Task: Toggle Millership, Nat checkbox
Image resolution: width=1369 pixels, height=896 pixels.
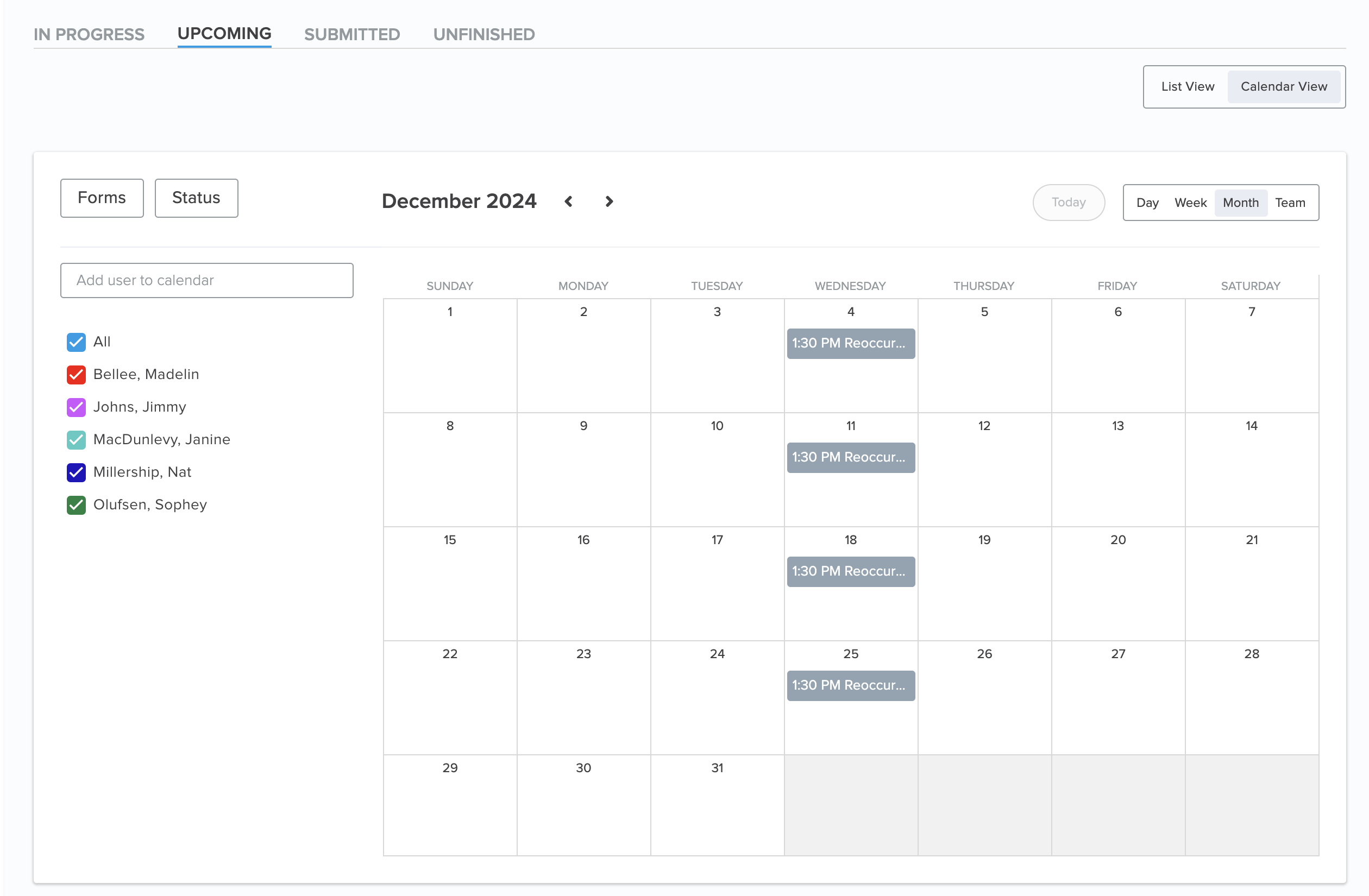Action: [x=77, y=472]
